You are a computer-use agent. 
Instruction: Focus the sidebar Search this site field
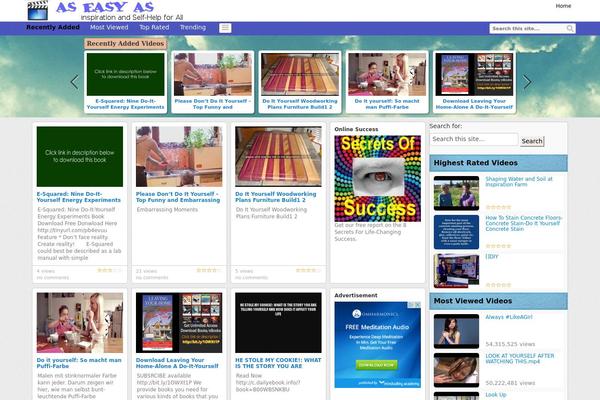[474, 139]
